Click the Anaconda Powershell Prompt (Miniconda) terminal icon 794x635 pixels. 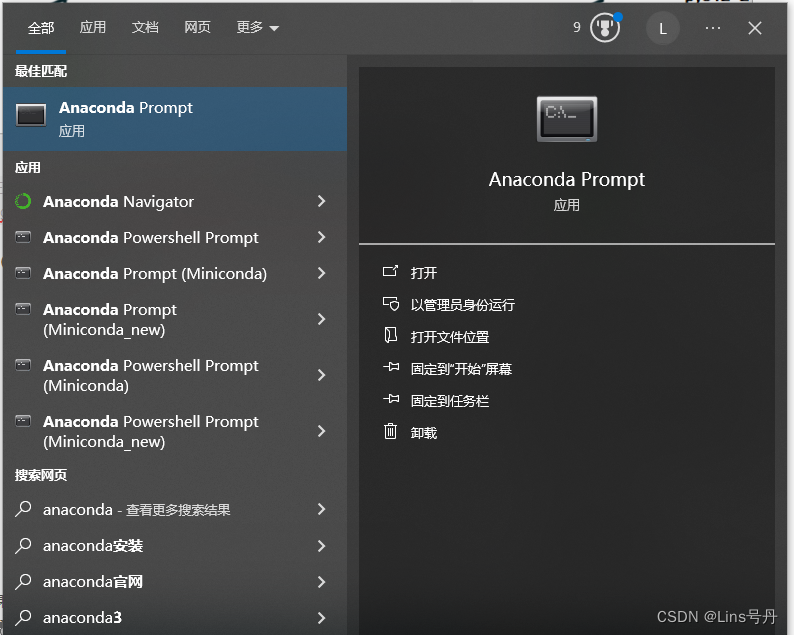[23, 365]
